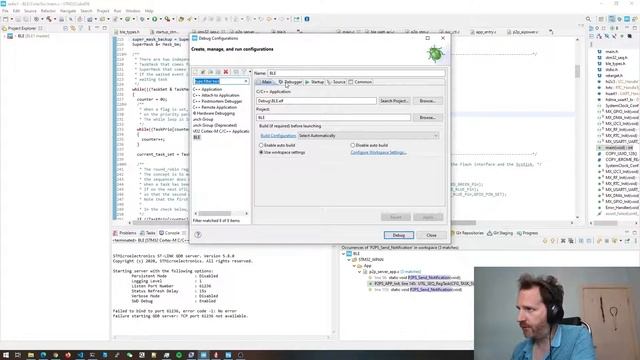Open Progress tab
Image resolution: width=640 pixels, height=360 pixels.
527,233
